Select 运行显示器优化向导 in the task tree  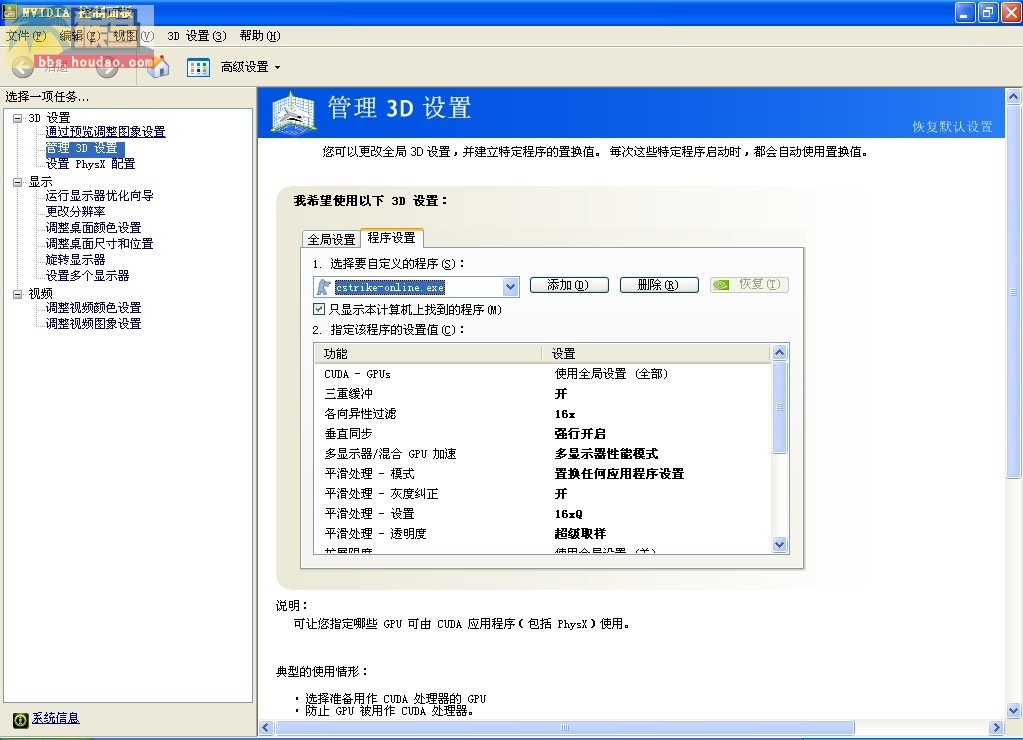coord(99,196)
